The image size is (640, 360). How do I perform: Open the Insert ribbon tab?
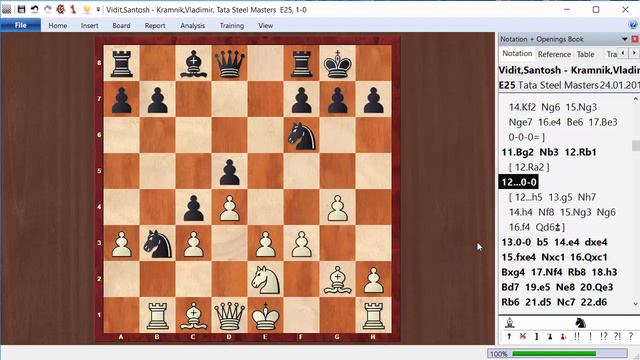click(x=89, y=25)
